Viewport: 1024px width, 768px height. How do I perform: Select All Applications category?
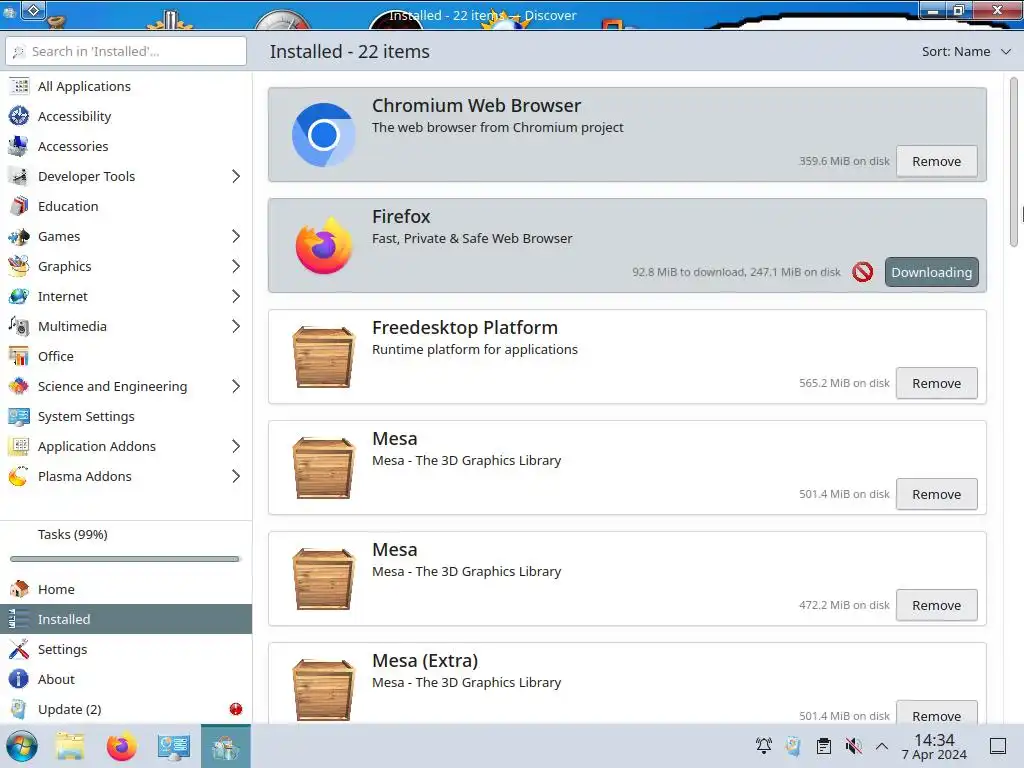click(126, 86)
